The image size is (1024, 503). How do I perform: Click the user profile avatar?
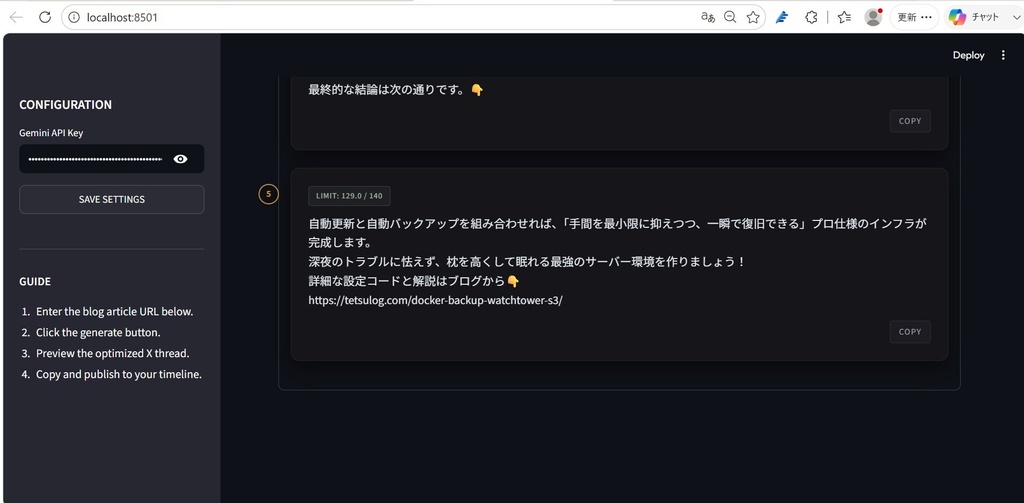pyautogui.click(x=873, y=18)
